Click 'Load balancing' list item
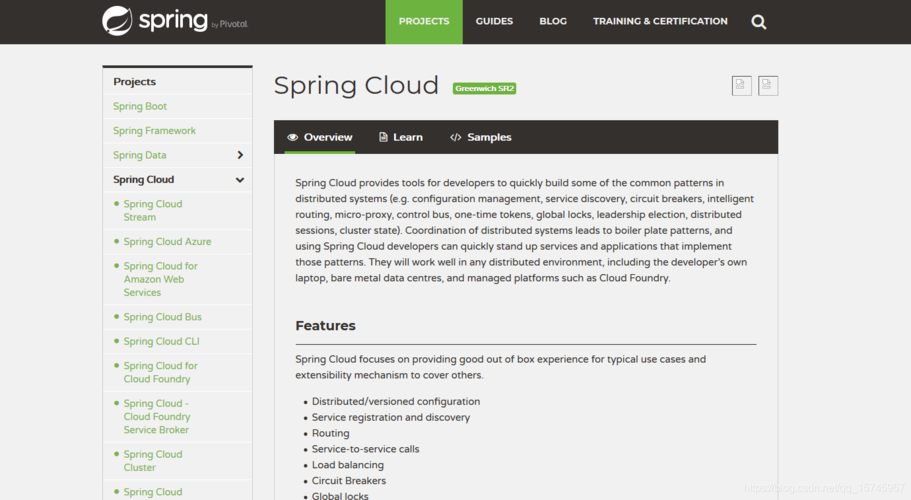The width and height of the screenshot is (911, 500). pyautogui.click(x=347, y=465)
